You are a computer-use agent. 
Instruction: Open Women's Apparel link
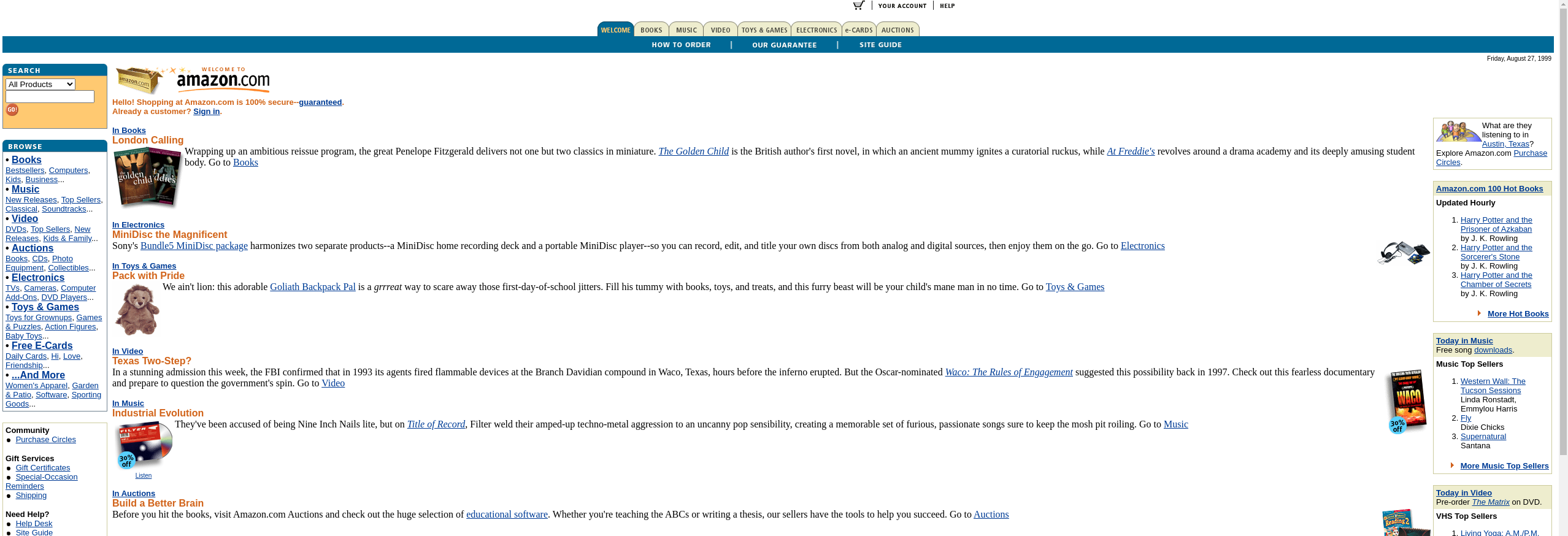[x=36, y=386]
